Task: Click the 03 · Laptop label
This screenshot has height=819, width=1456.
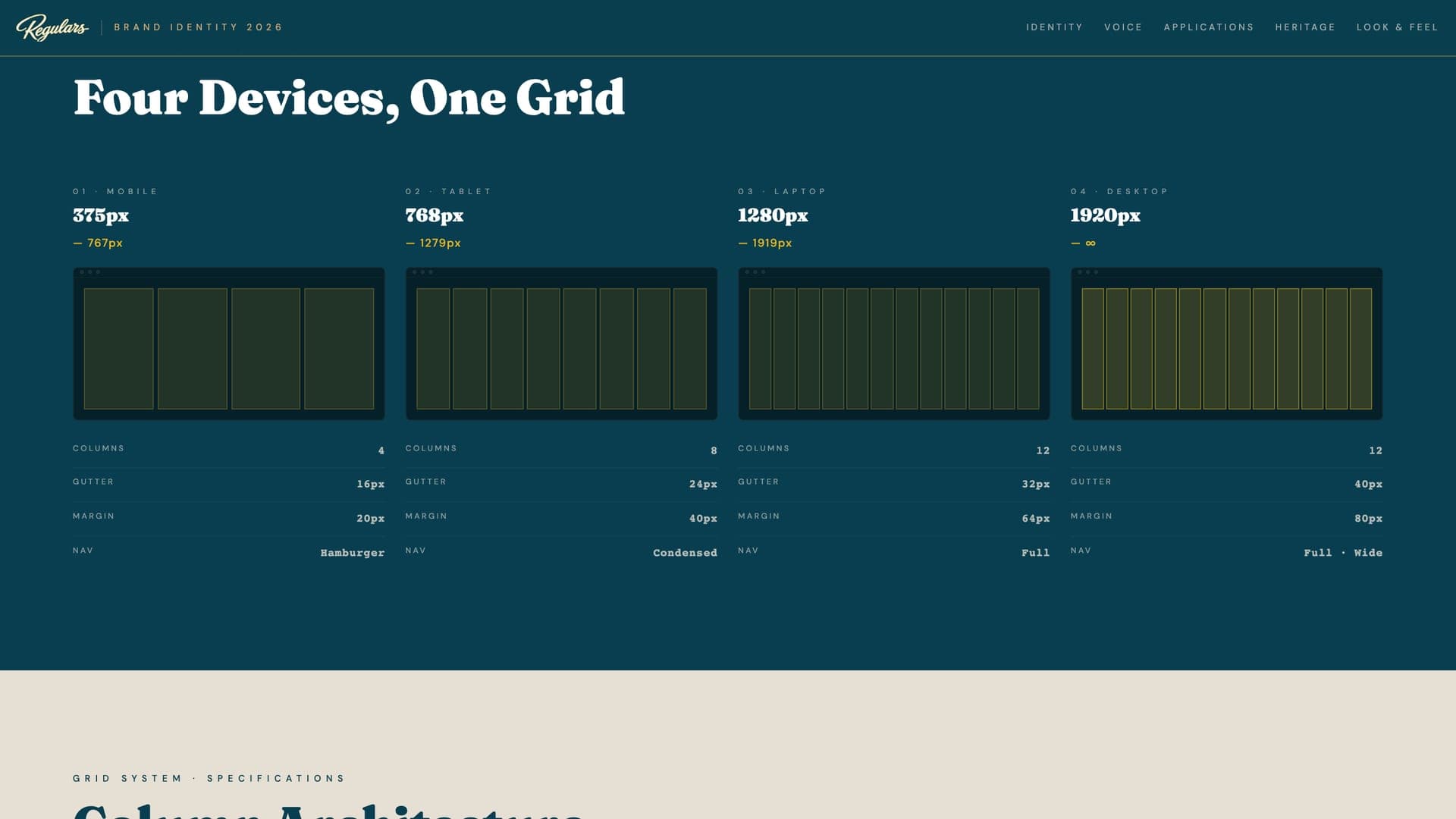Action: click(782, 191)
